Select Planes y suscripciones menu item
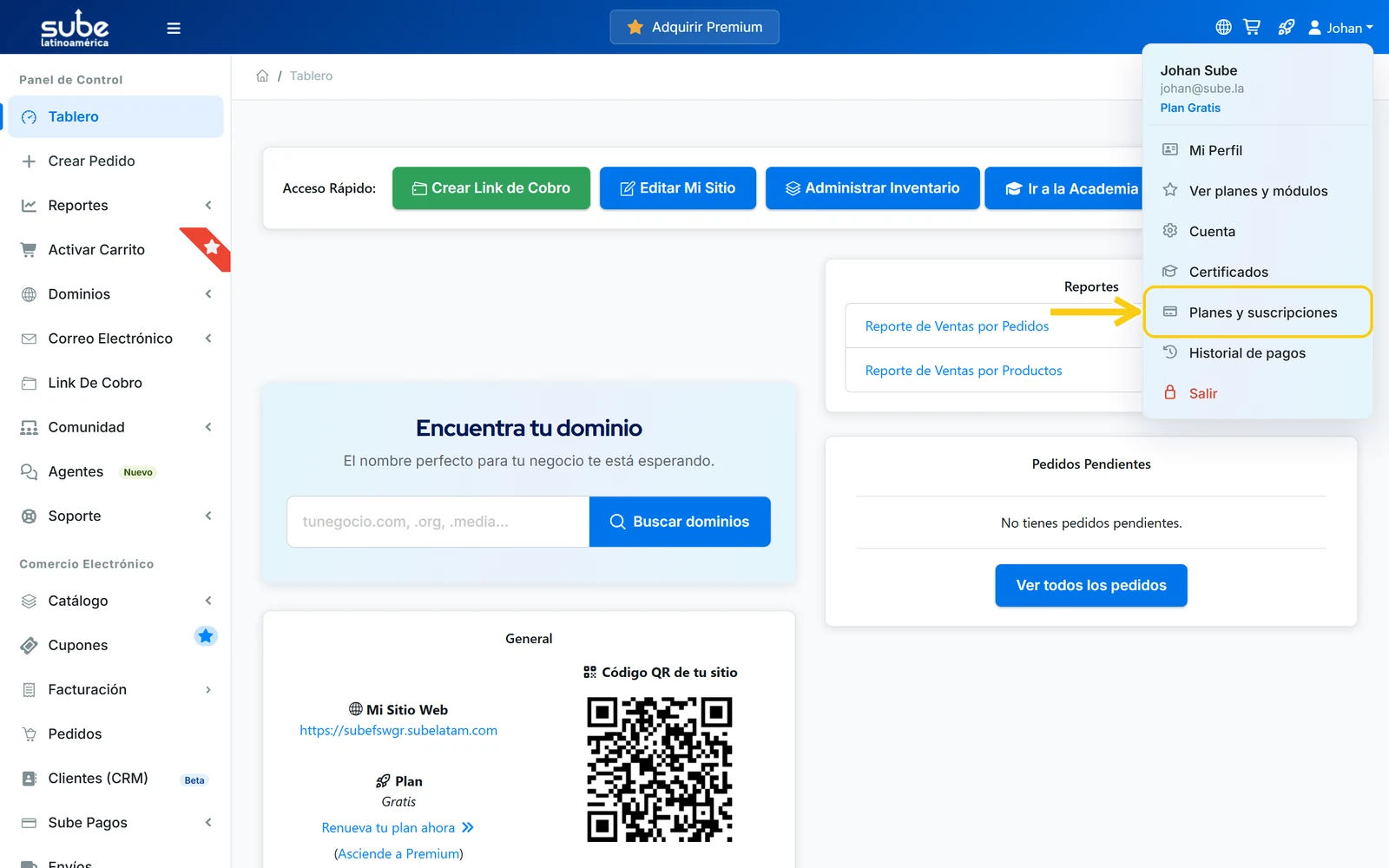The image size is (1389, 868). [x=1257, y=312]
